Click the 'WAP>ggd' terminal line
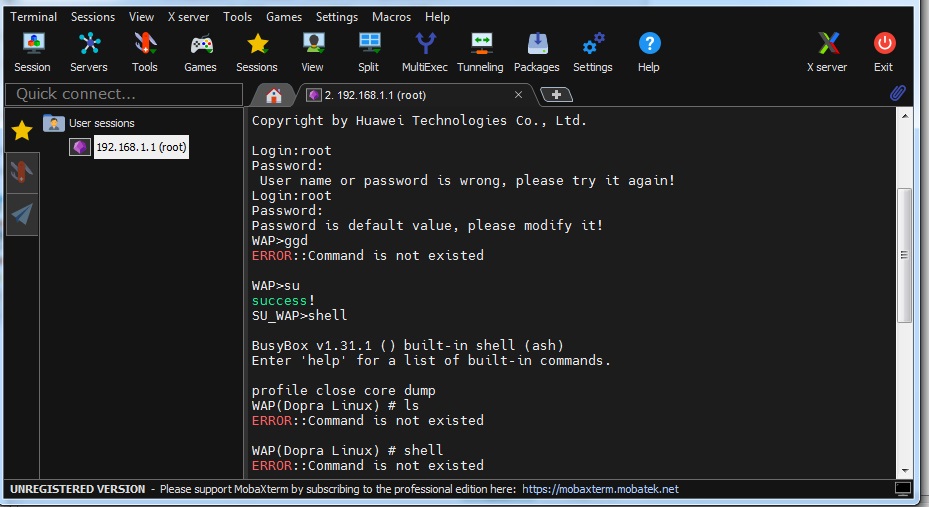This screenshot has width=929, height=507. (x=280, y=241)
